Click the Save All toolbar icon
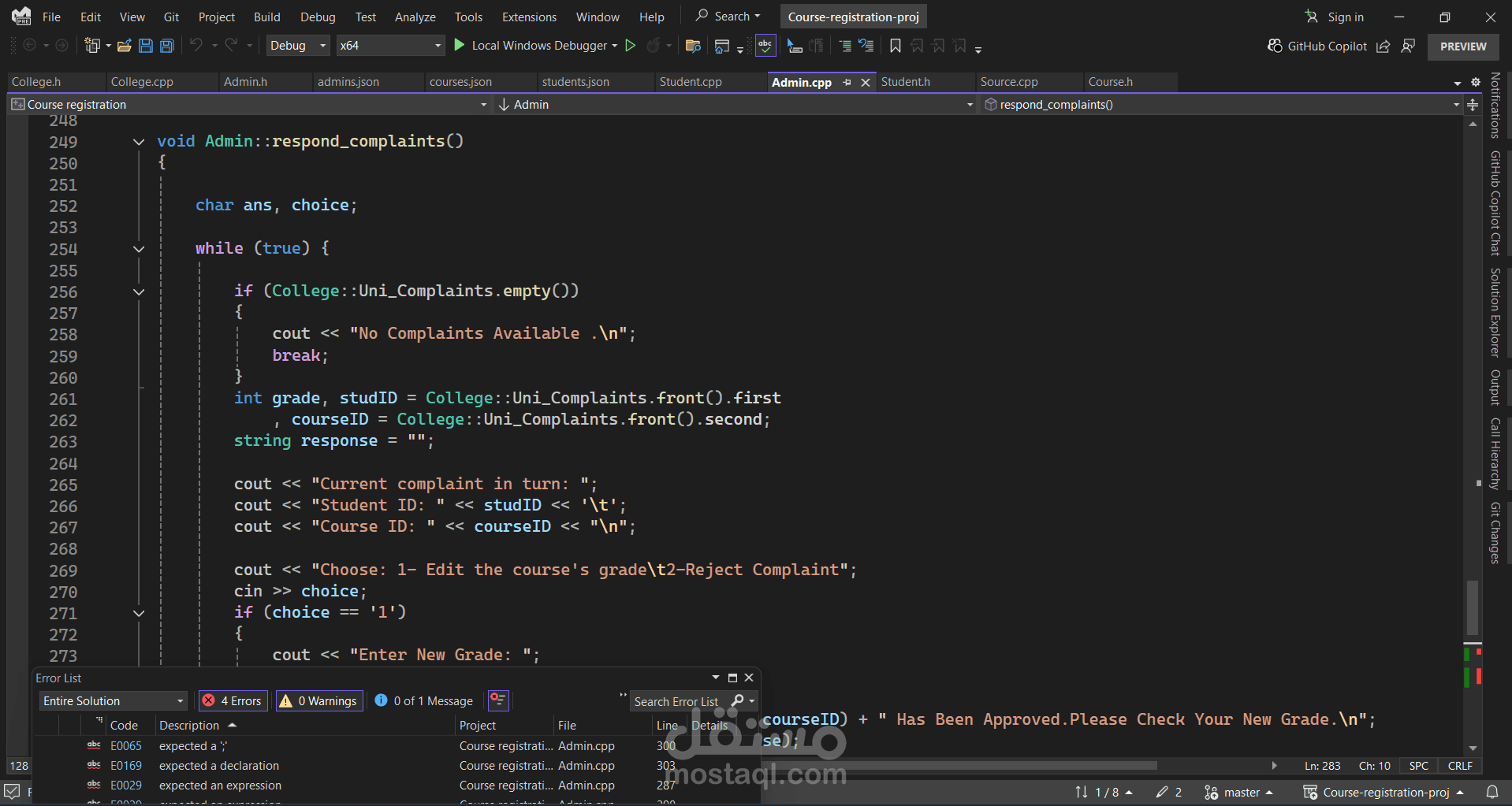Screen dimensions: 1512x806 167,46
